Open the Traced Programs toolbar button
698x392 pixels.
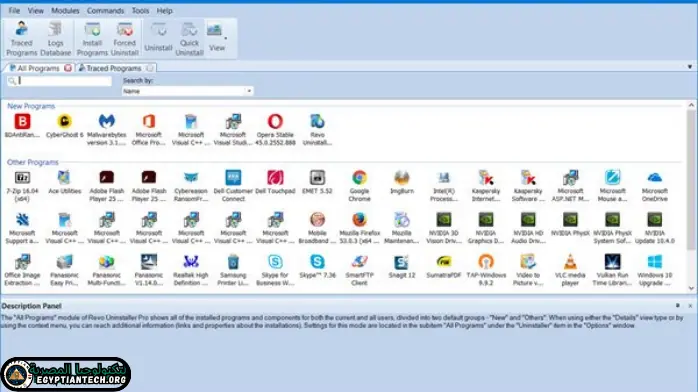21,39
